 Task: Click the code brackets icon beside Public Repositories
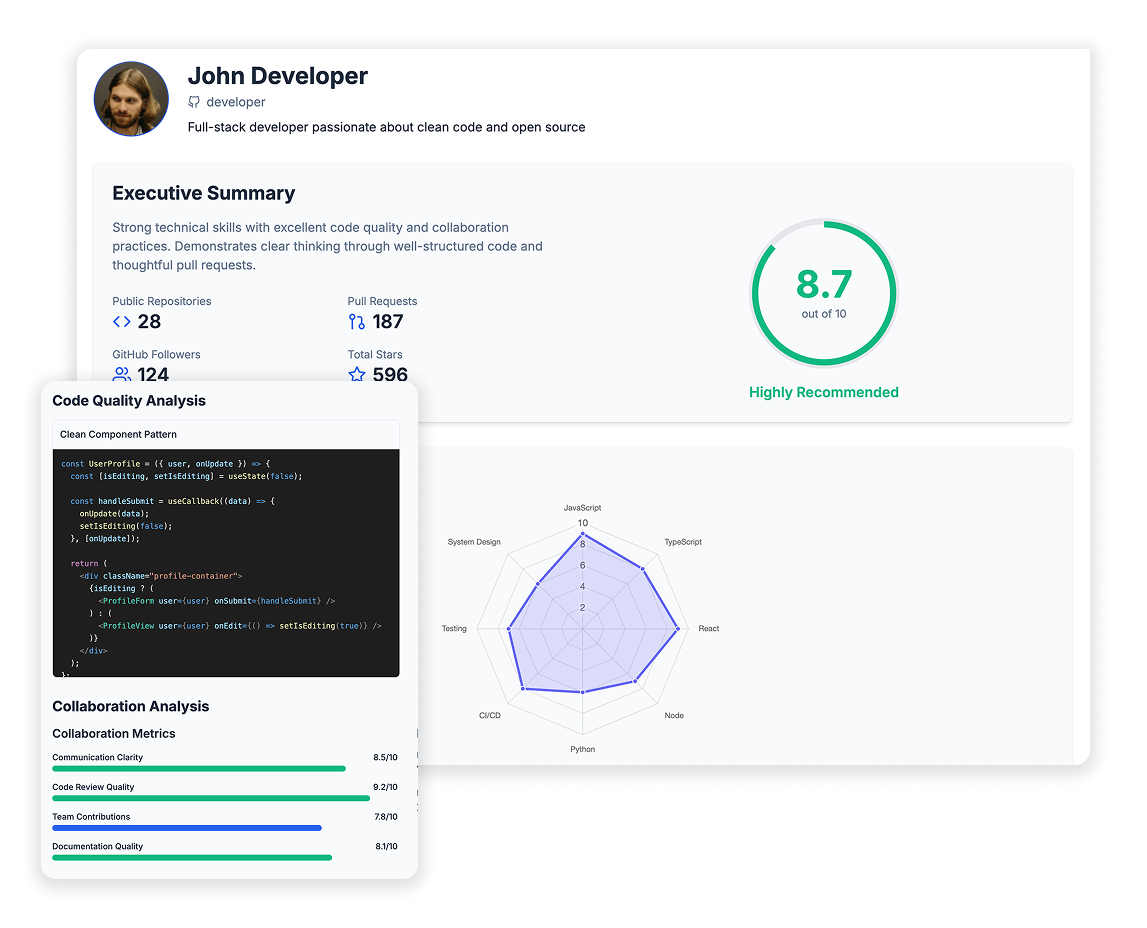pos(124,321)
